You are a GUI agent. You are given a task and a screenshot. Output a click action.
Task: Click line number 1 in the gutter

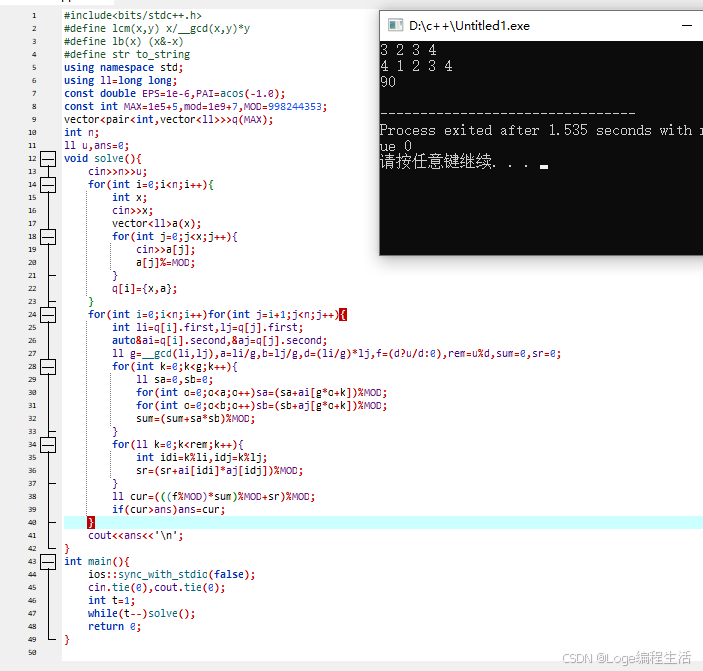[x=34, y=16]
